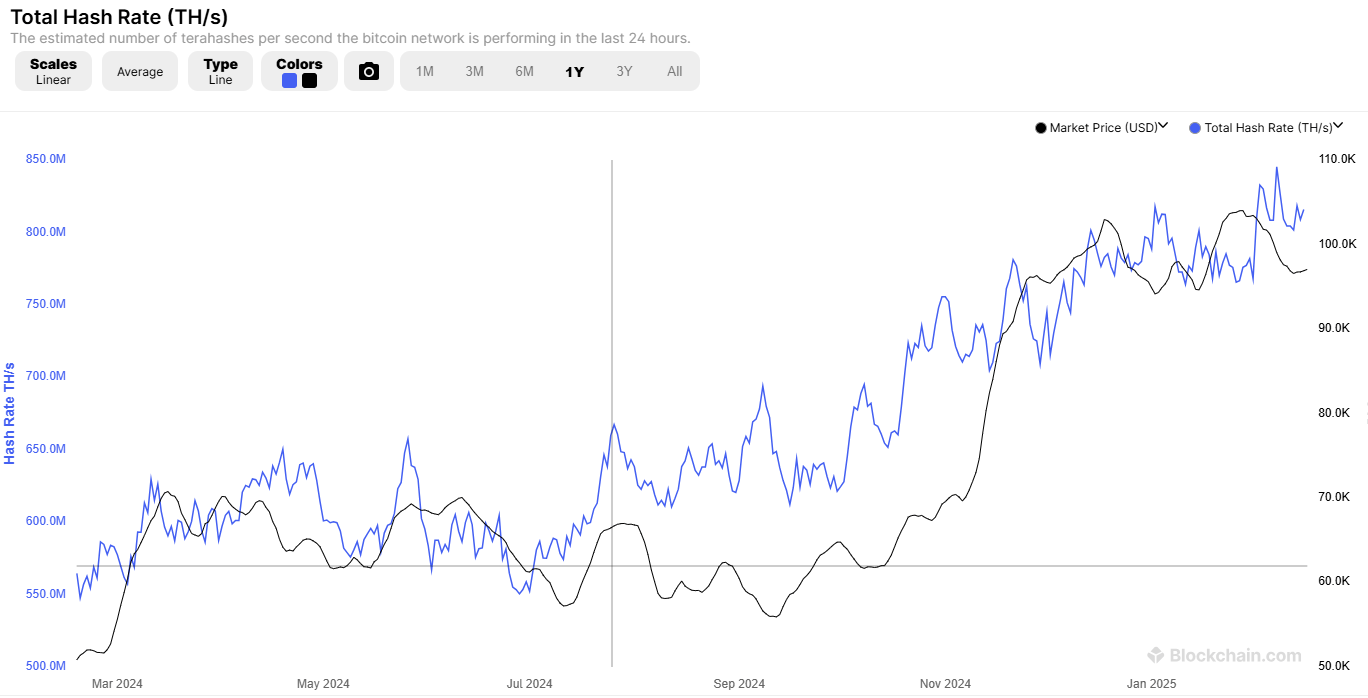Open the Market Price (USD) dropdown arrow

click(1162, 126)
